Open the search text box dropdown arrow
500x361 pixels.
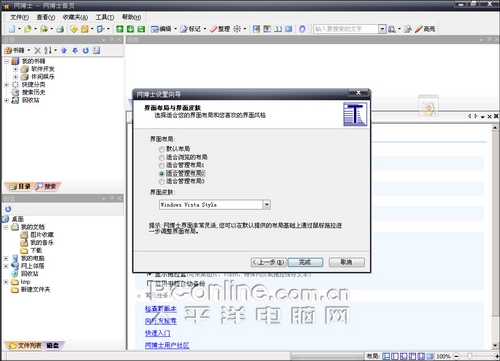click(382, 29)
